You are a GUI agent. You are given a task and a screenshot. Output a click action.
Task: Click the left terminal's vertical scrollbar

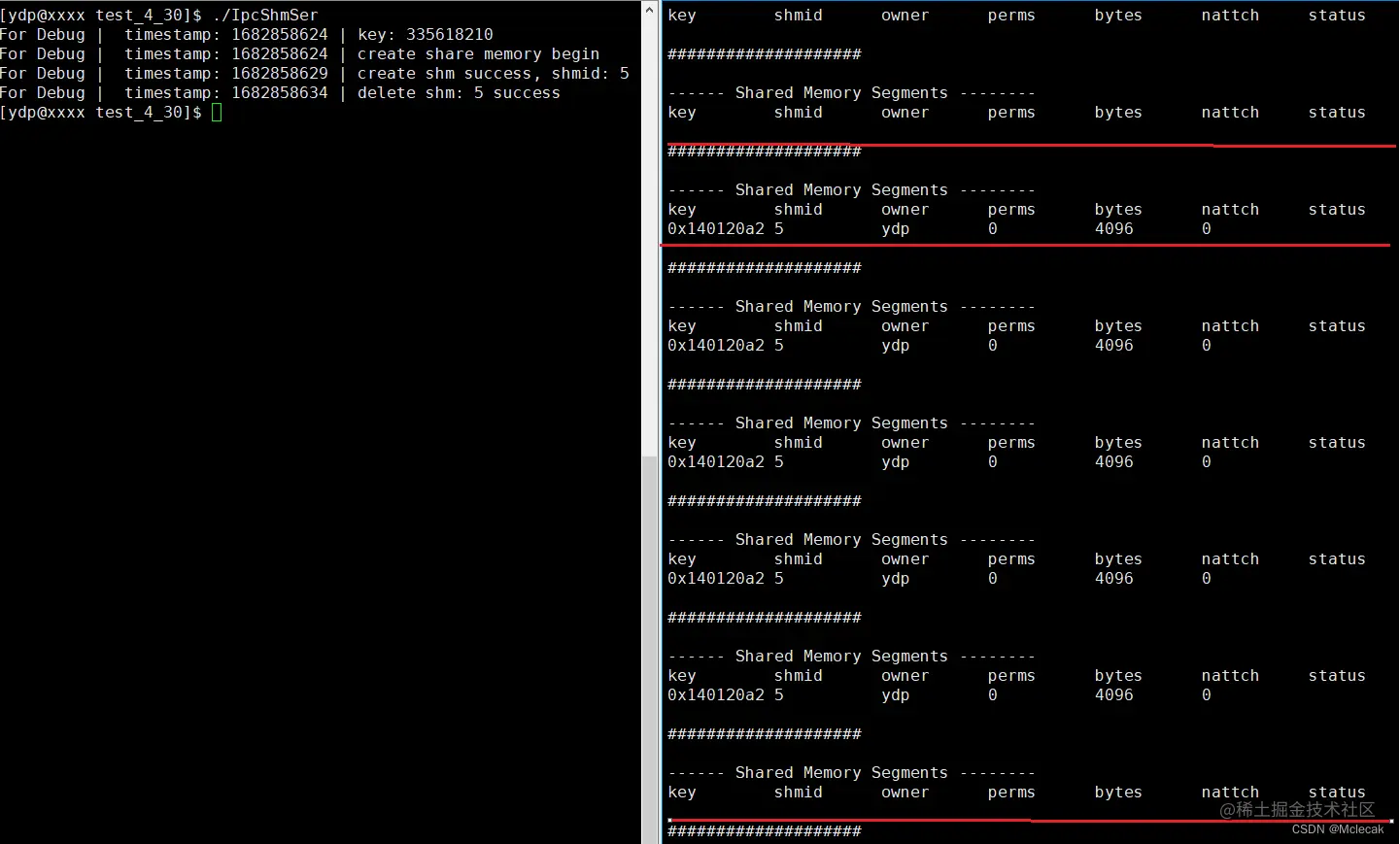pyautogui.click(x=650, y=422)
